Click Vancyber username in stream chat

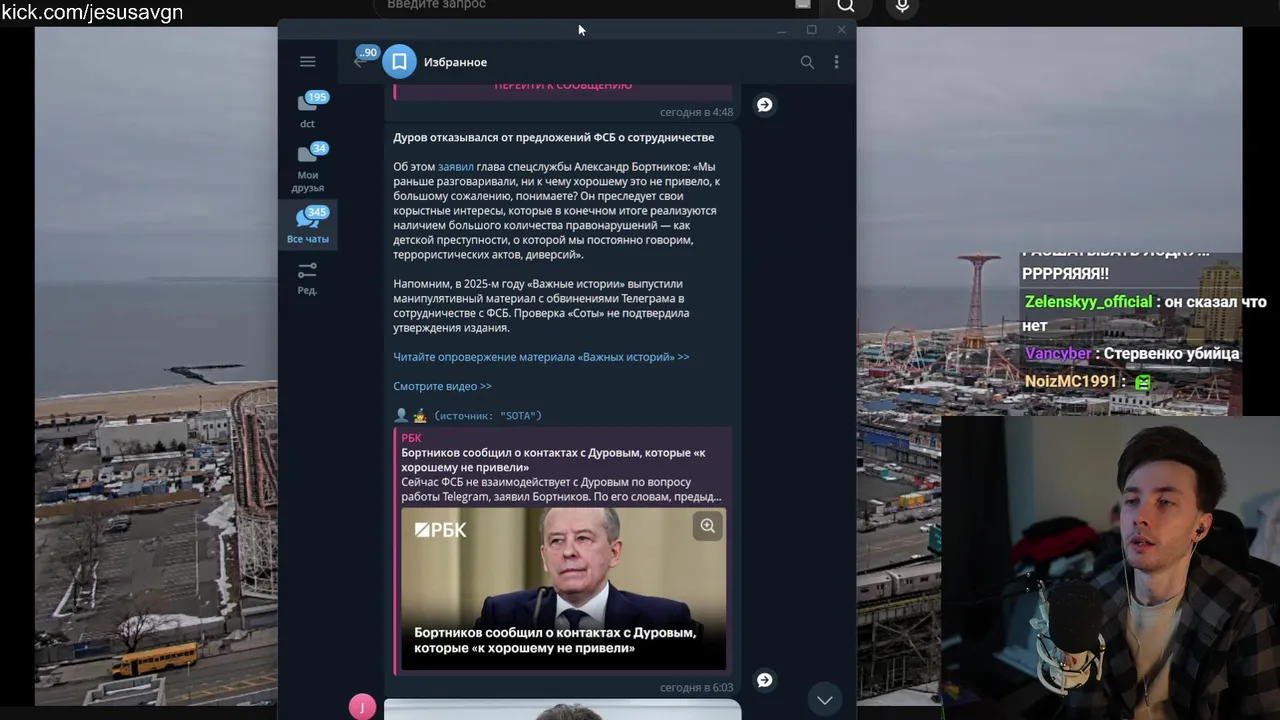click(x=1058, y=353)
